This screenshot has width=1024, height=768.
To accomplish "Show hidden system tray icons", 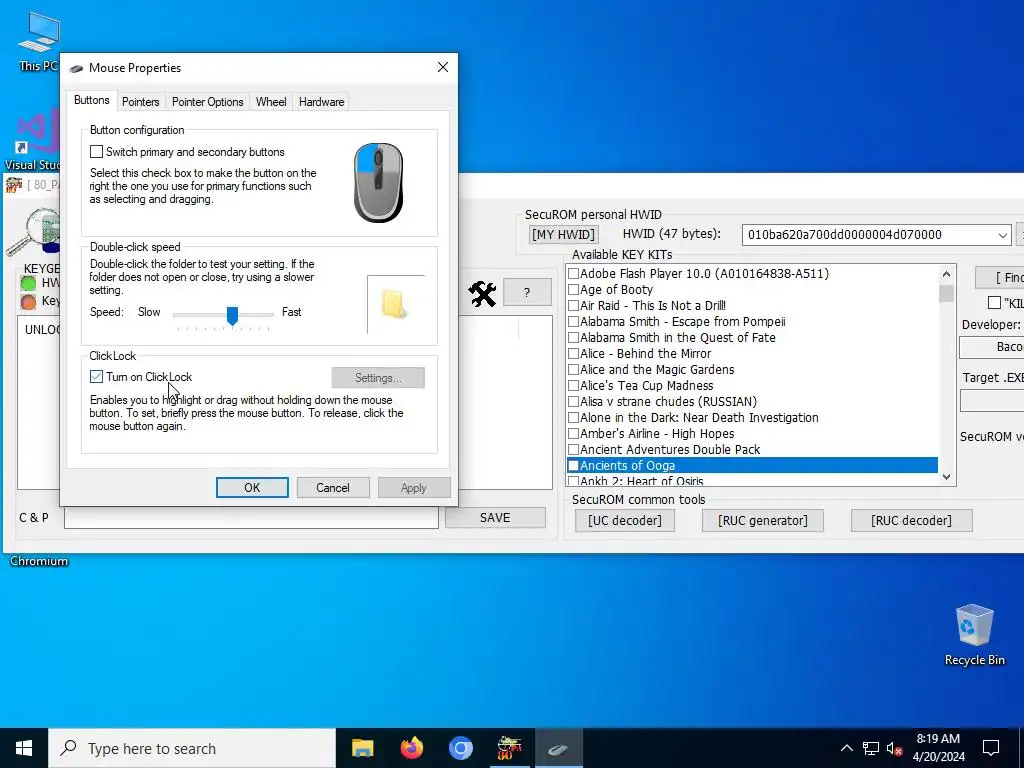I will coord(846,748).
